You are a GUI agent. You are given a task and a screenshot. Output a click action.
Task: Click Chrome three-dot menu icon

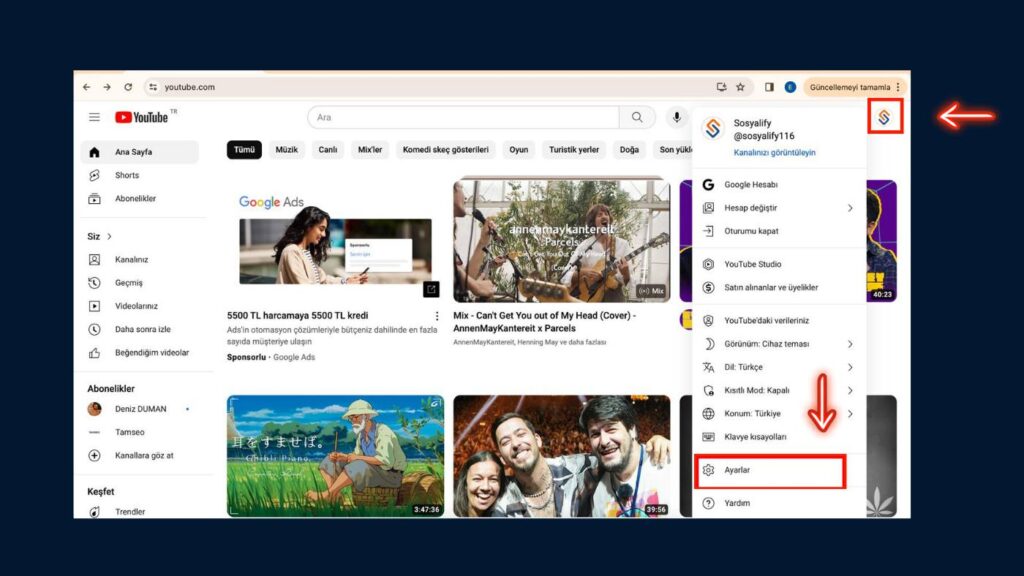[x=899, y=87]
